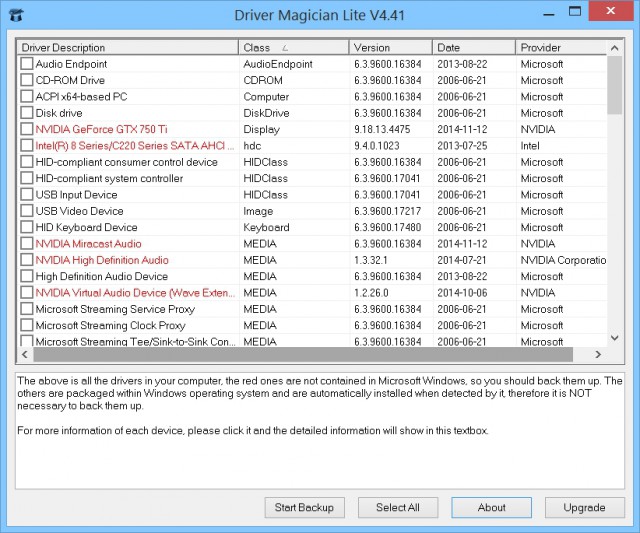The image size is (640, 533).
Task: Click version cell '9.18.13.4475'
Action: point(382,129)
